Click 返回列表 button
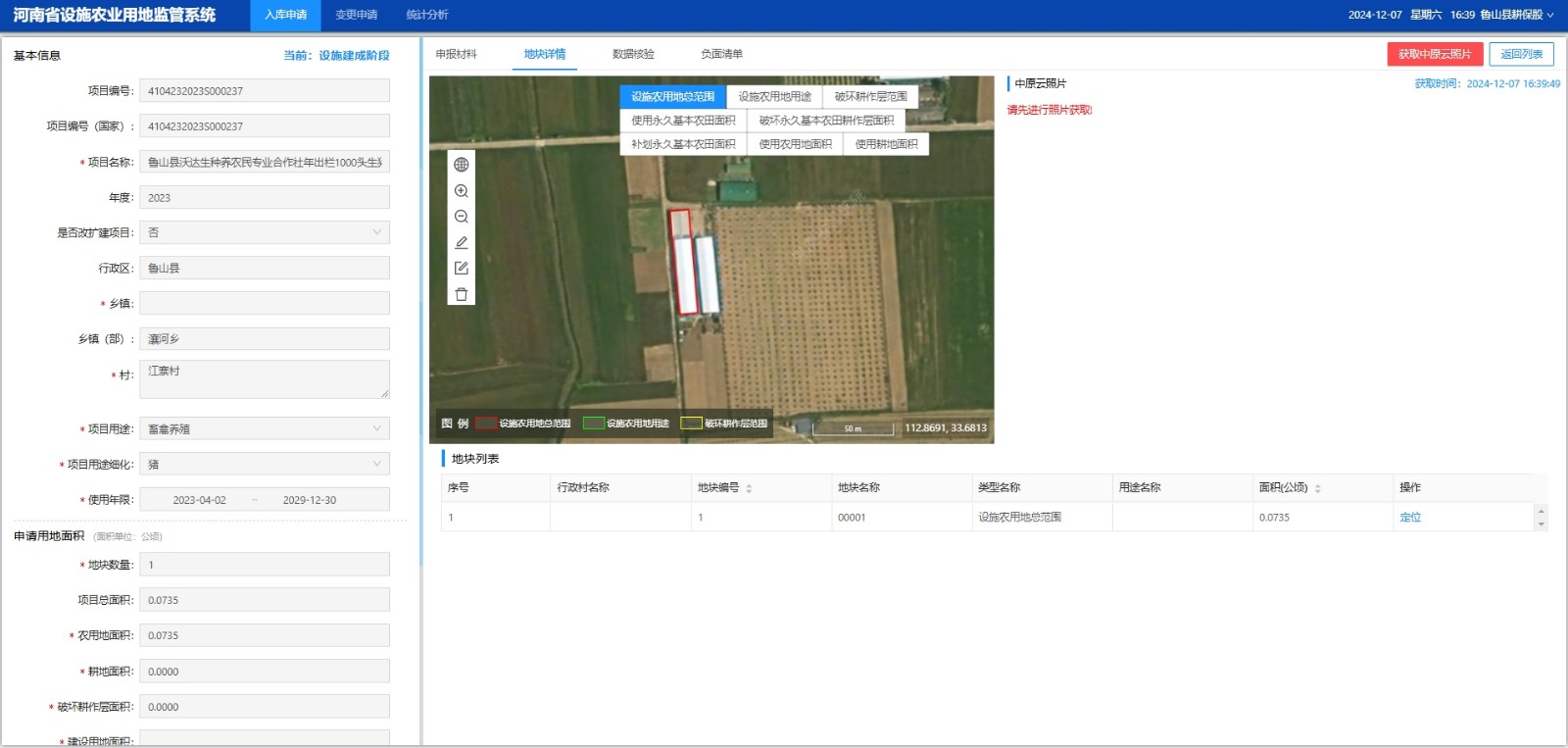 pos(1521,54)
